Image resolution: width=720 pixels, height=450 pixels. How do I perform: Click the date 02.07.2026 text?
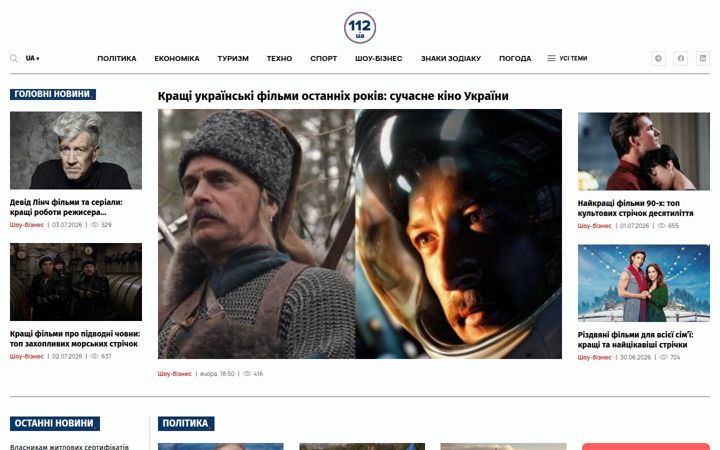67,356
